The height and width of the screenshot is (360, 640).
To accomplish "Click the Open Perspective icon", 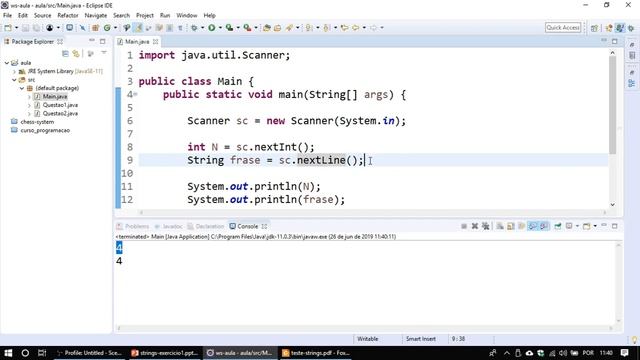I will click(x=594, y=28).
